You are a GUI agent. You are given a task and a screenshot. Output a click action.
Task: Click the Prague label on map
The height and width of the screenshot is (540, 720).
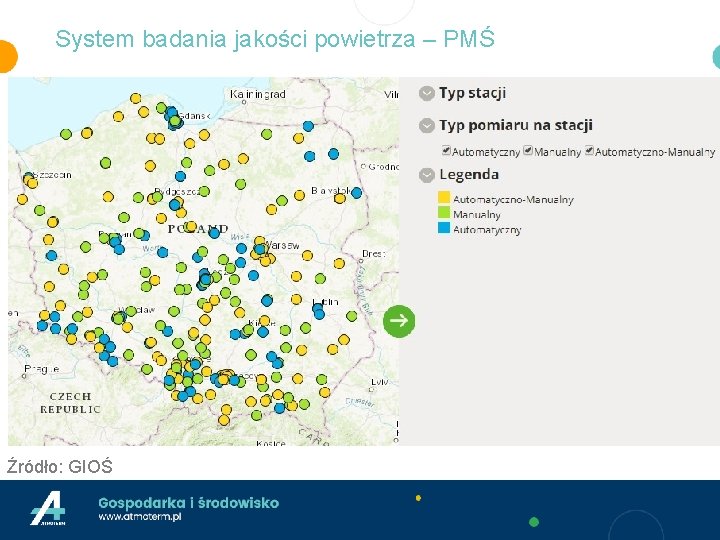tap(41, 369)
